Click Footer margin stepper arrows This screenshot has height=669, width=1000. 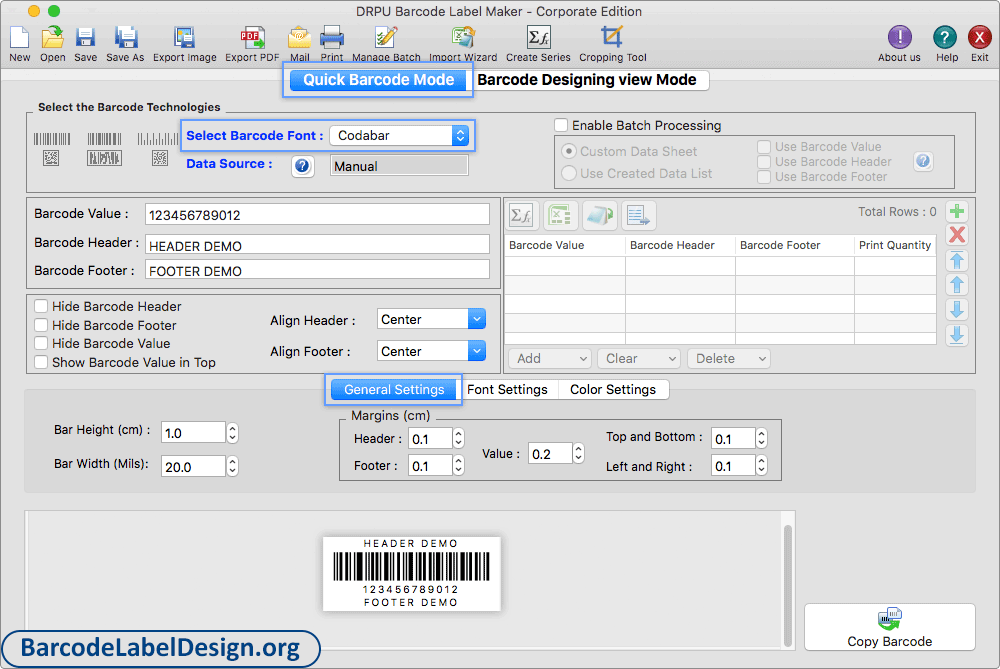tap(458, 466)
